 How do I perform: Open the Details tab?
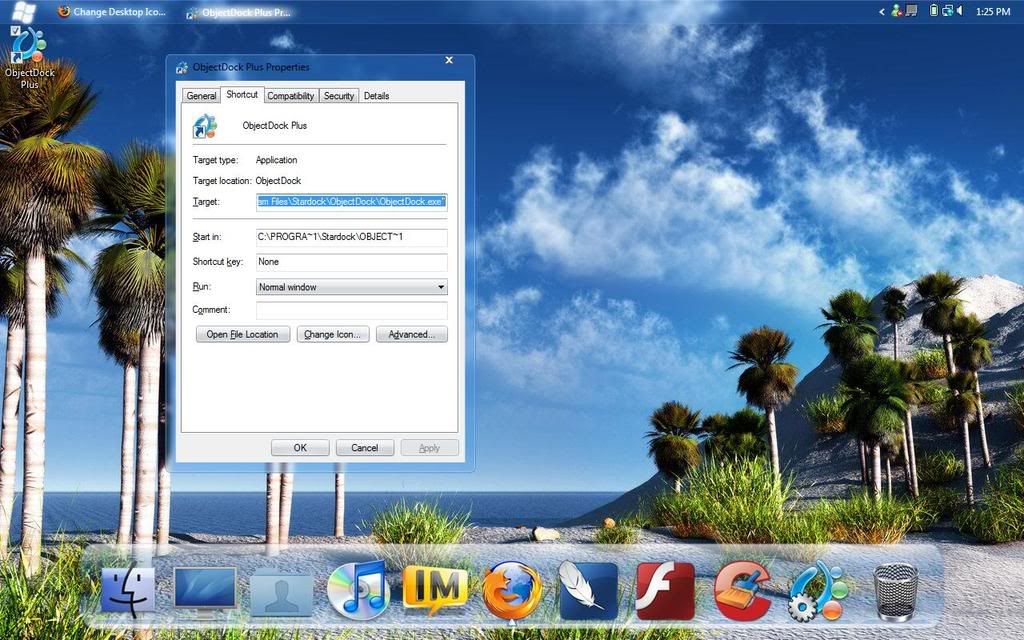(x=376, y=95)
